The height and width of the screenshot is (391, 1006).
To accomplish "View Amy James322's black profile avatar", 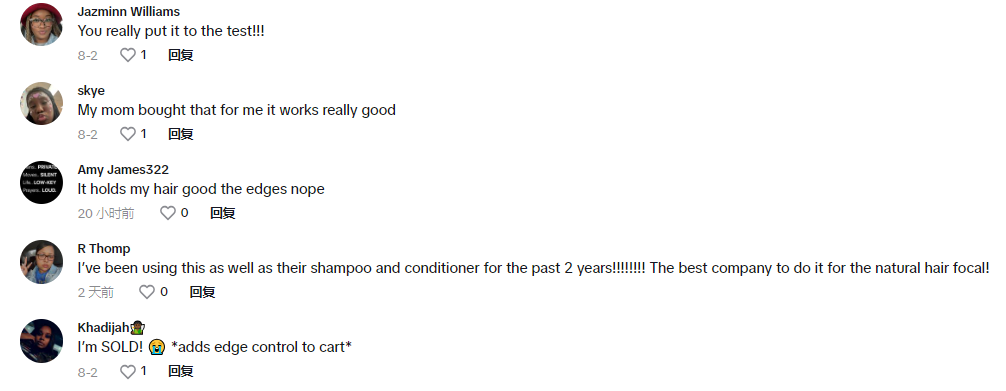I will [x=42, y=182].
